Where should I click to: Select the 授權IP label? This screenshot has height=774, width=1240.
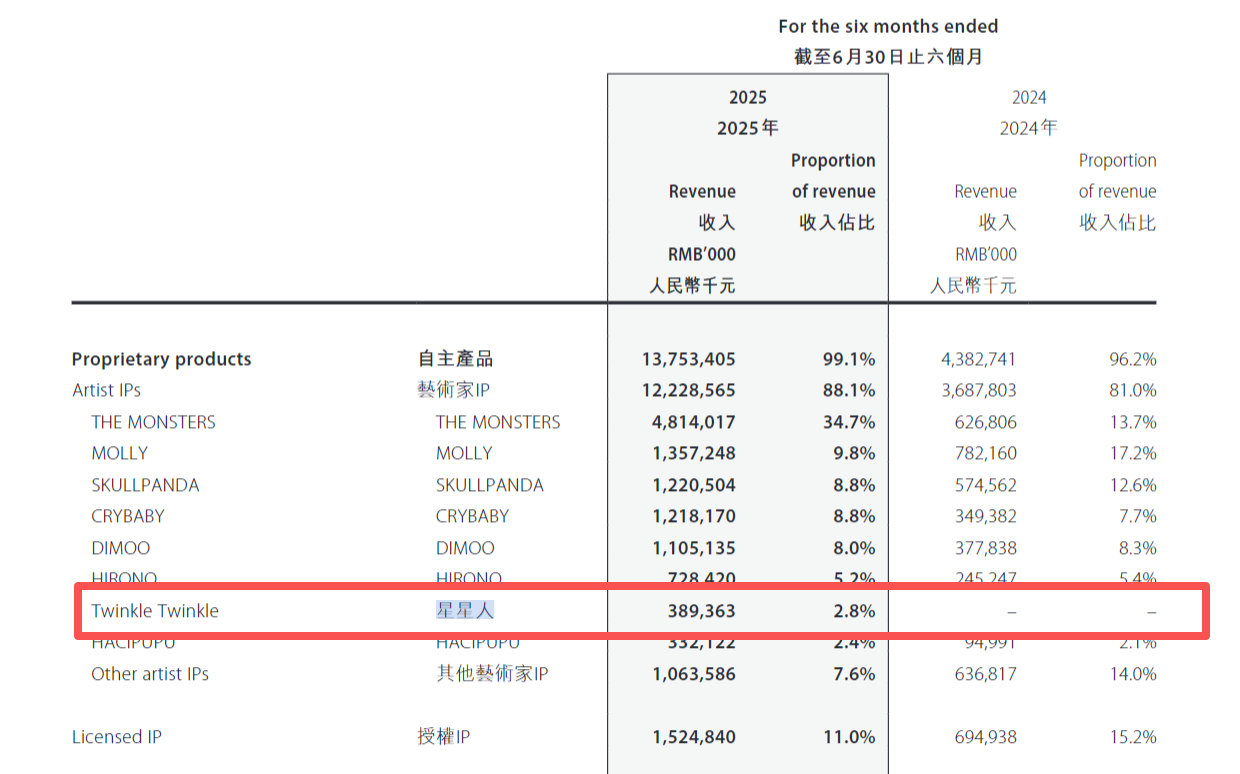tap(443, 737)
